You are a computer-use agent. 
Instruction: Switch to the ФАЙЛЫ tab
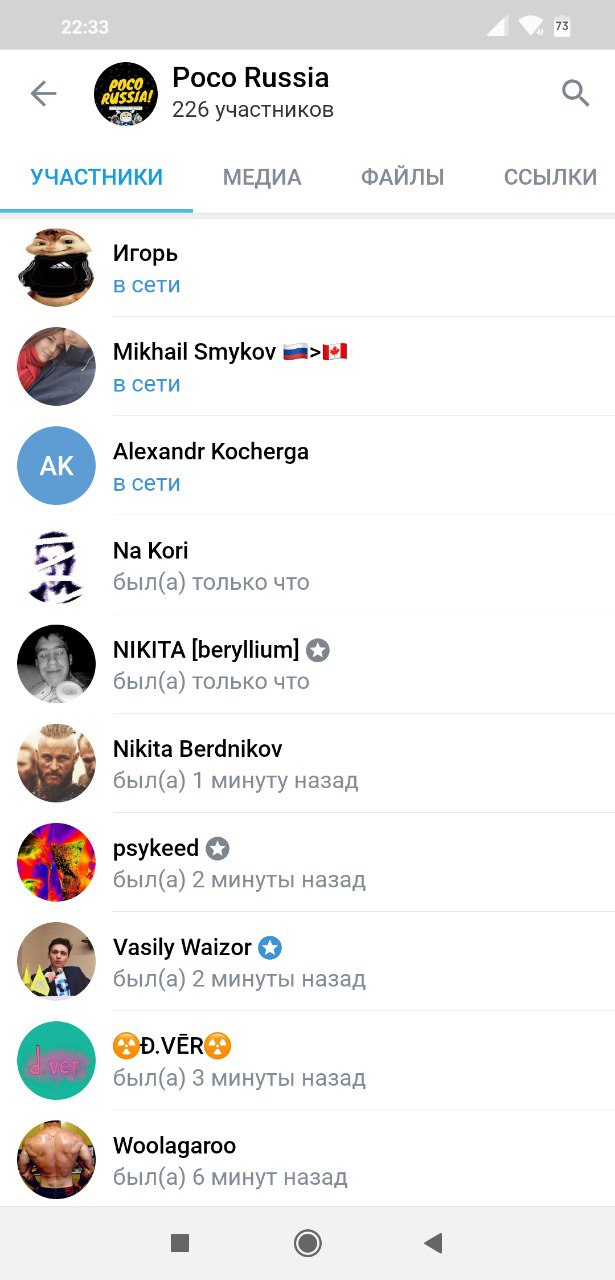[402, 178]
